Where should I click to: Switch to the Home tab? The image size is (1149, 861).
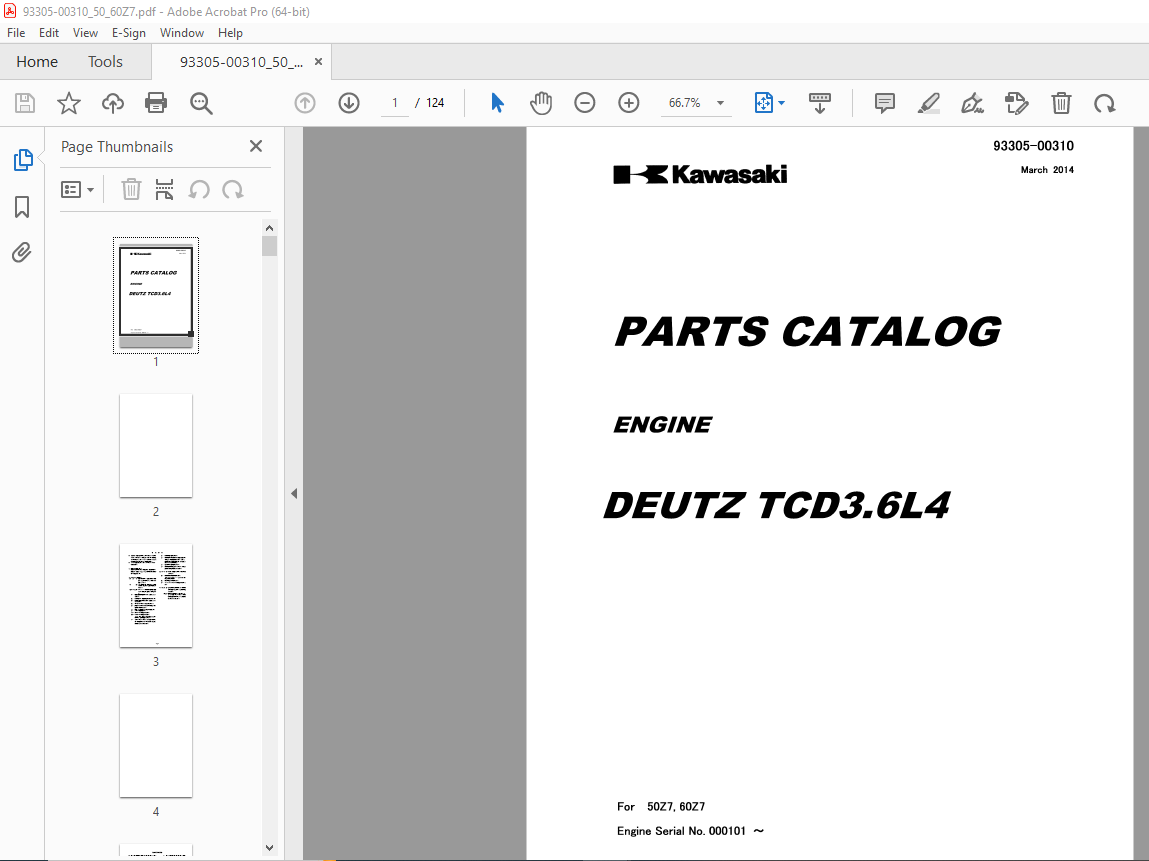(37, 62)
